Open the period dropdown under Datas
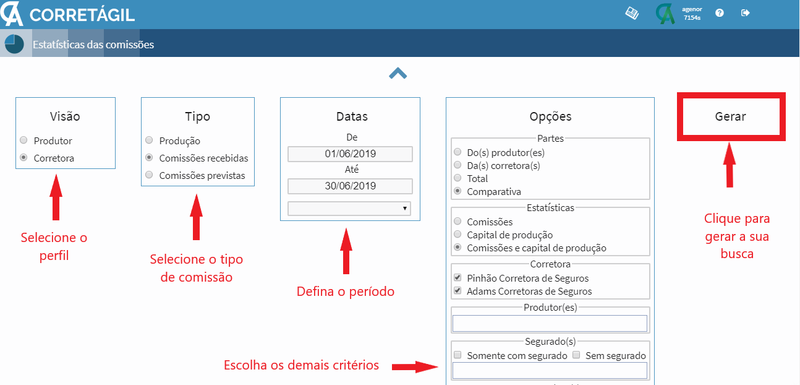 pyautogui.click(x=349, y=208)
